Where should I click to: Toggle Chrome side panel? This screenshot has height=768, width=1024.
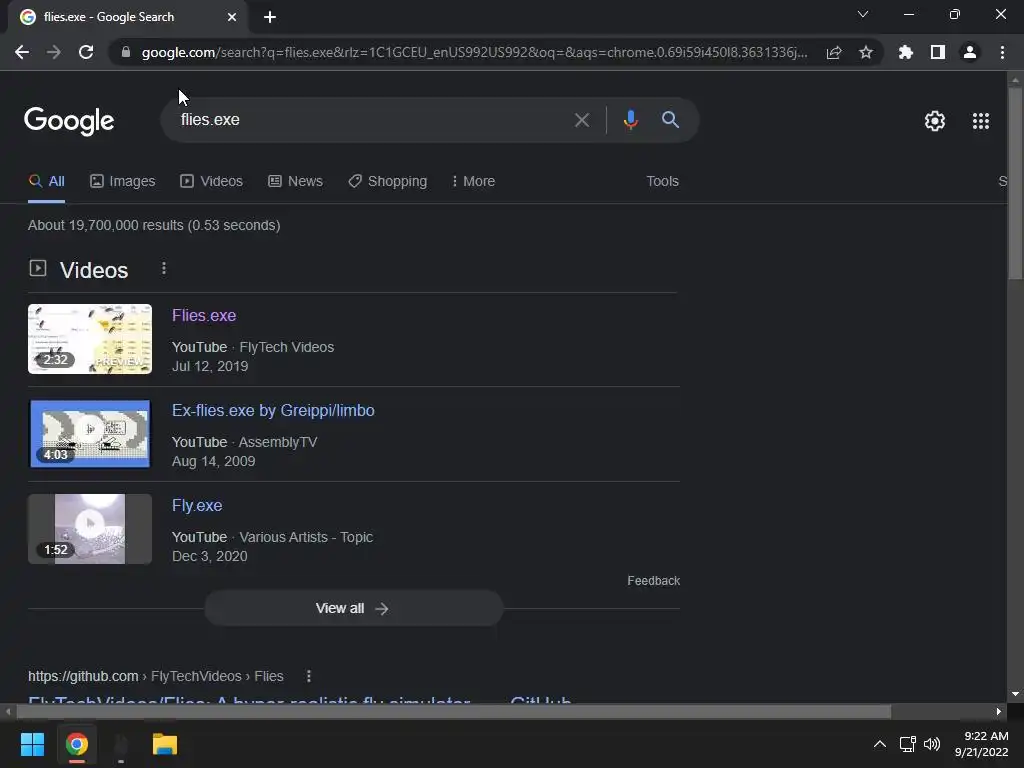tap(938, 52)
